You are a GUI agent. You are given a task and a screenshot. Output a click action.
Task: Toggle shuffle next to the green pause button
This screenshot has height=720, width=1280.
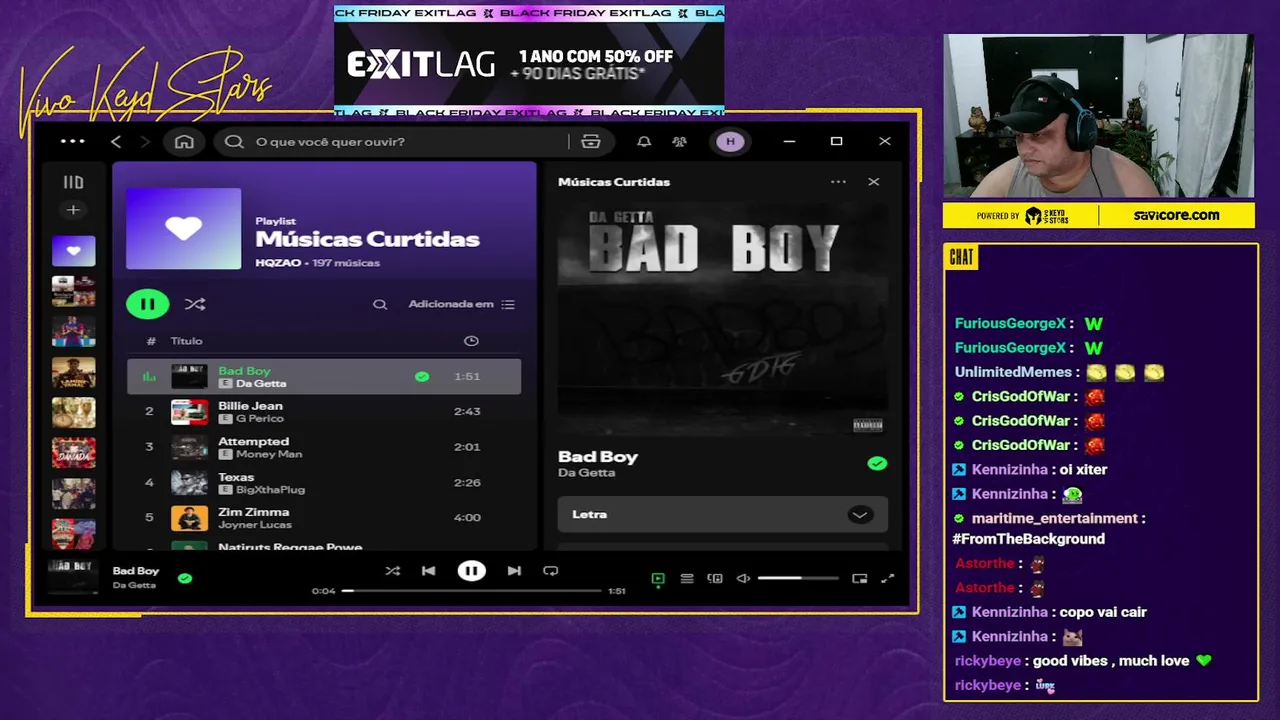[x=195, y=304]
